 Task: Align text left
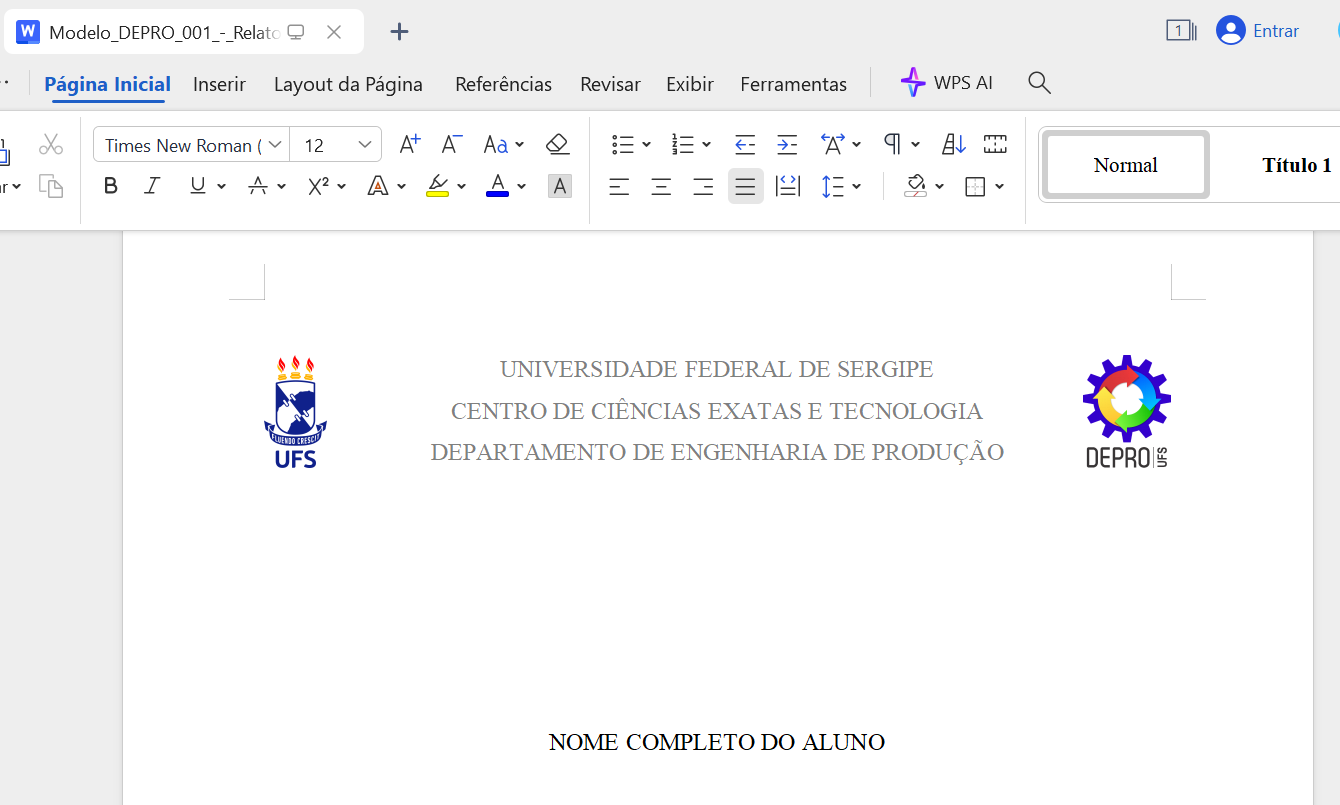(620, 186)
